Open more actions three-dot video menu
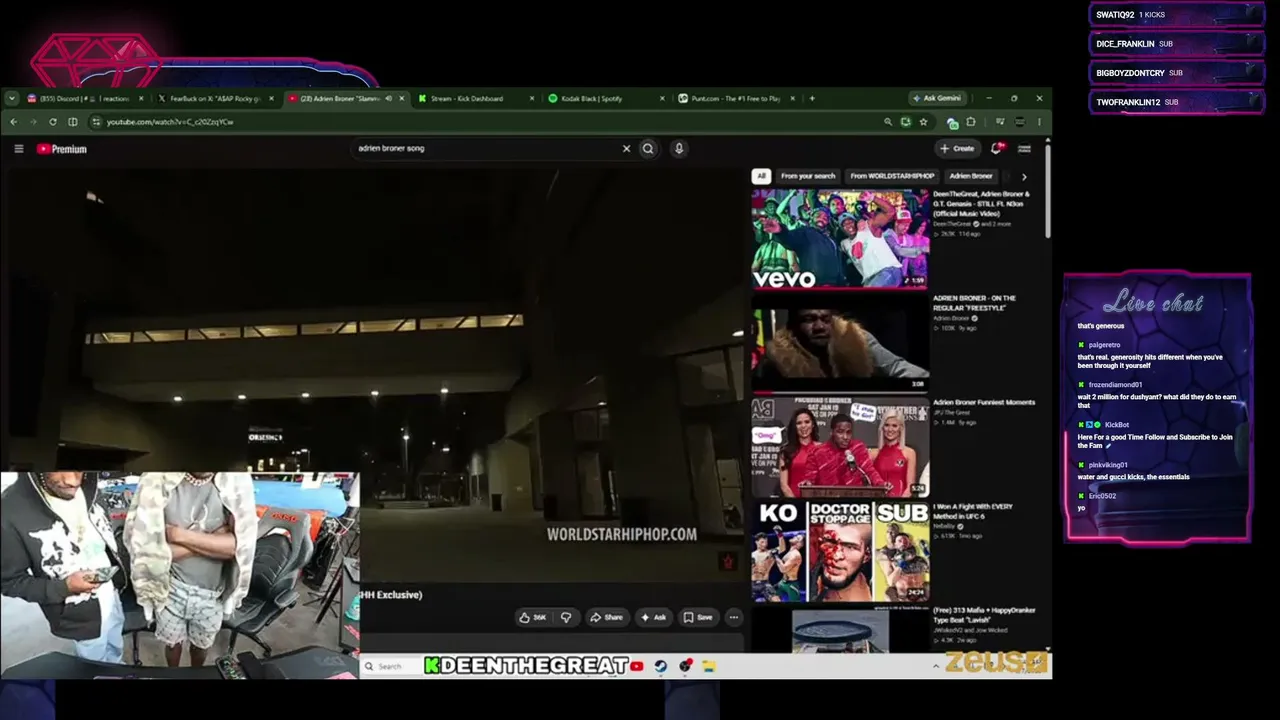The height and width of the screenshot is (720, 1280). point(733,617)
